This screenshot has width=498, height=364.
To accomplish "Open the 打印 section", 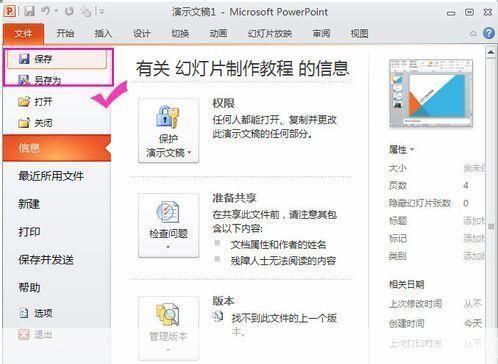I will [29, 232].
